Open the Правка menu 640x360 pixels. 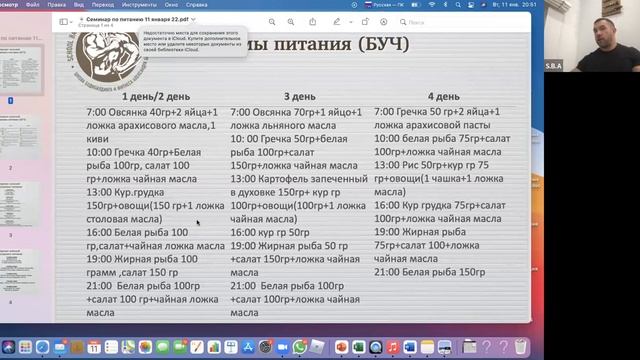(x=56, y=4)
